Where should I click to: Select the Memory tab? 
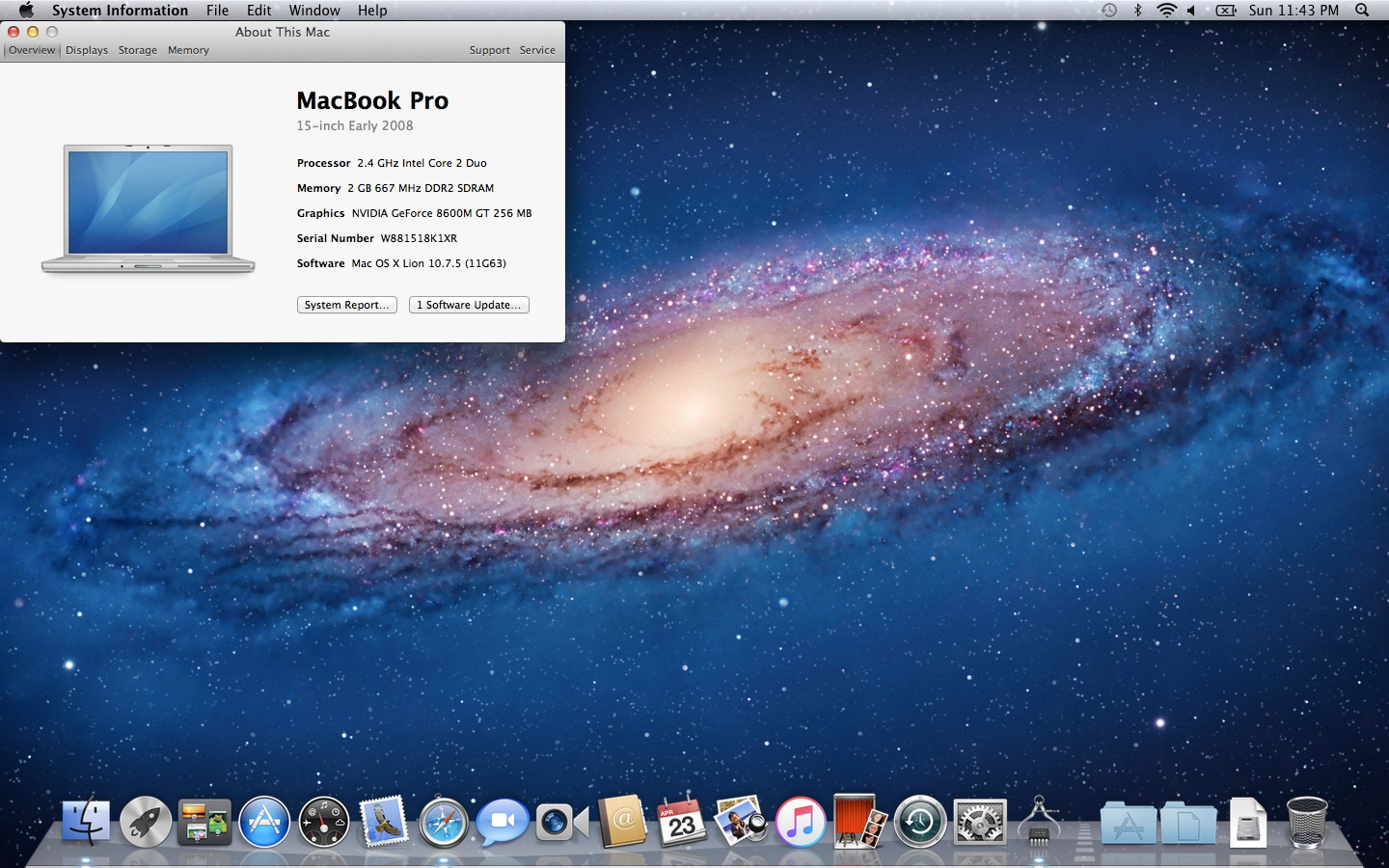[x=188, y=50]
